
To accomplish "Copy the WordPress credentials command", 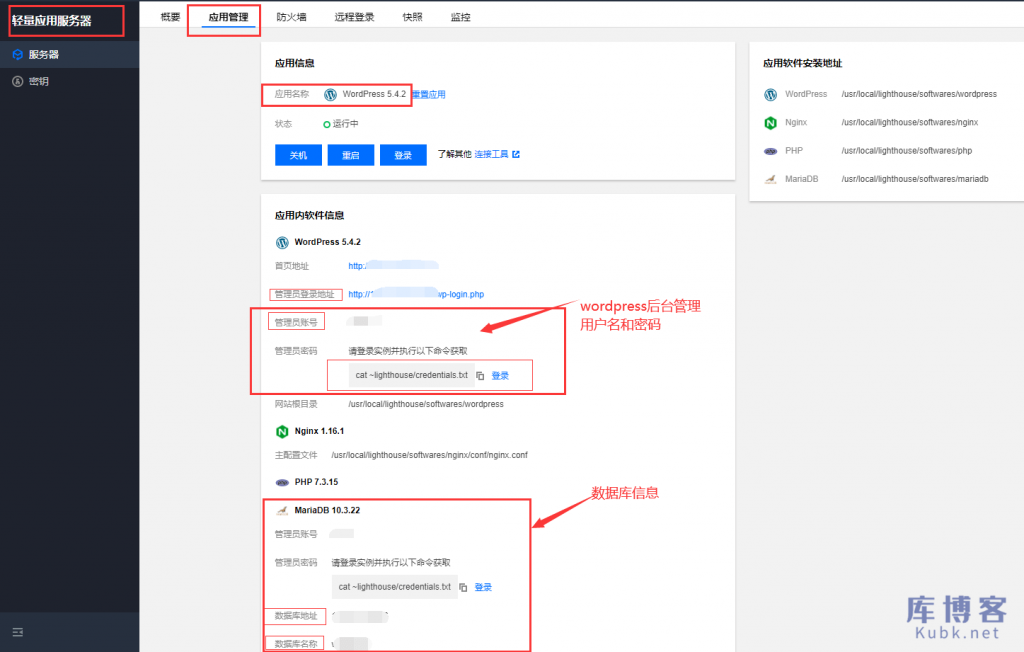I will coord(480,376).
